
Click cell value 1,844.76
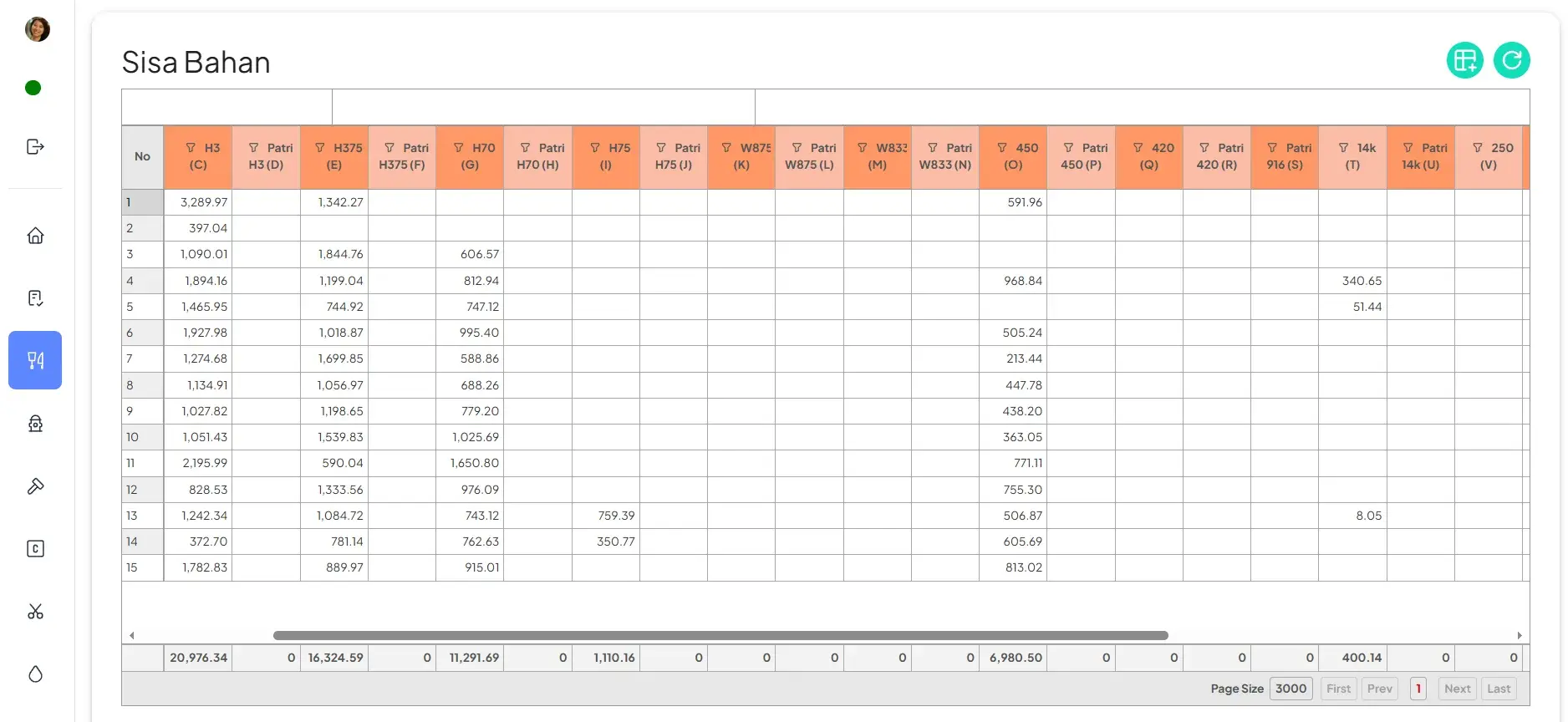(x=334, y=254)
